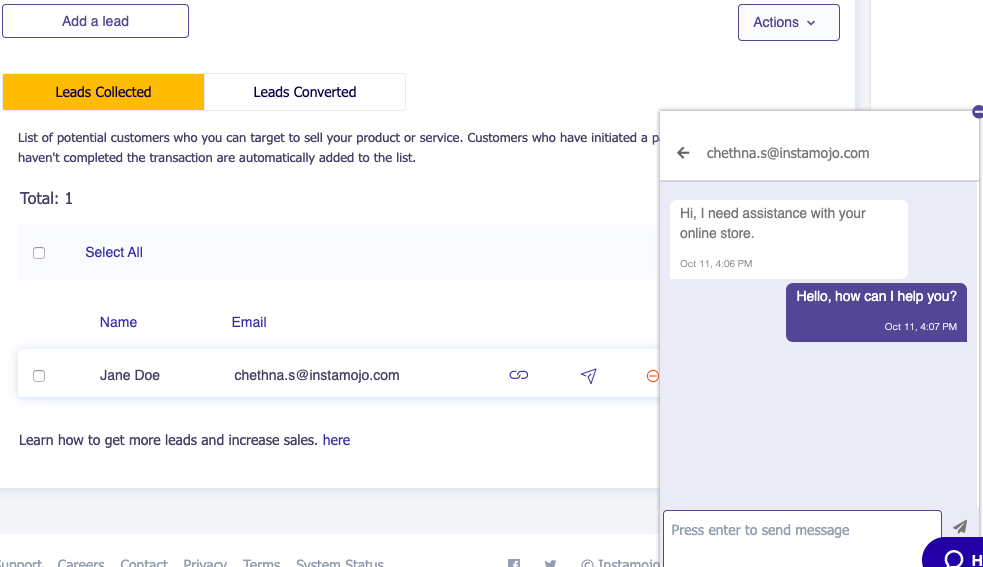Focus the 'Press enter to send message' field
This screenshot has width=983, height=567.
pos(802,530)
